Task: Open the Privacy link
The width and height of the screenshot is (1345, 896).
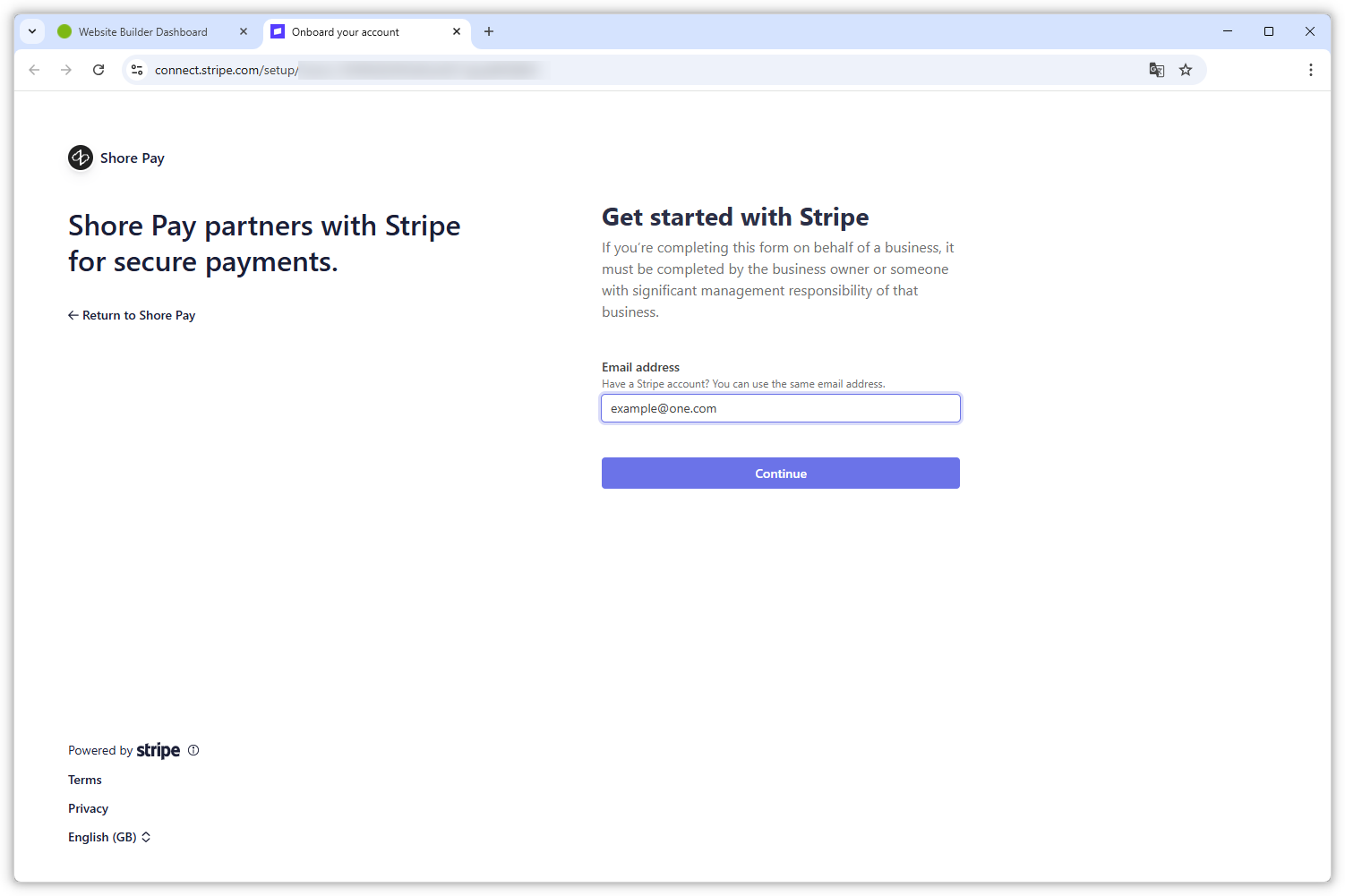Action: point(88,808)
